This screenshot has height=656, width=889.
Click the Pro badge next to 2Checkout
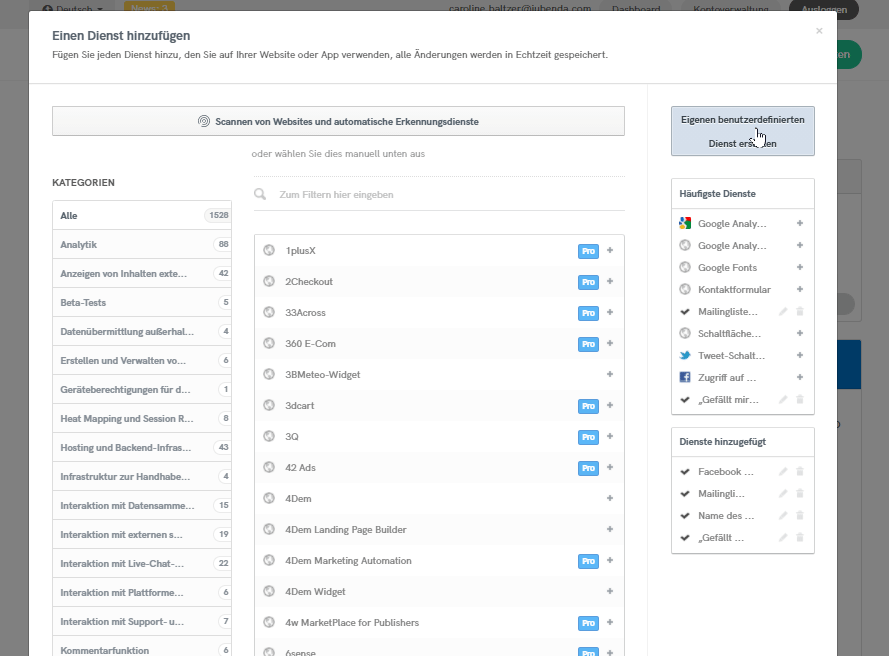click(x=588, y=282)
